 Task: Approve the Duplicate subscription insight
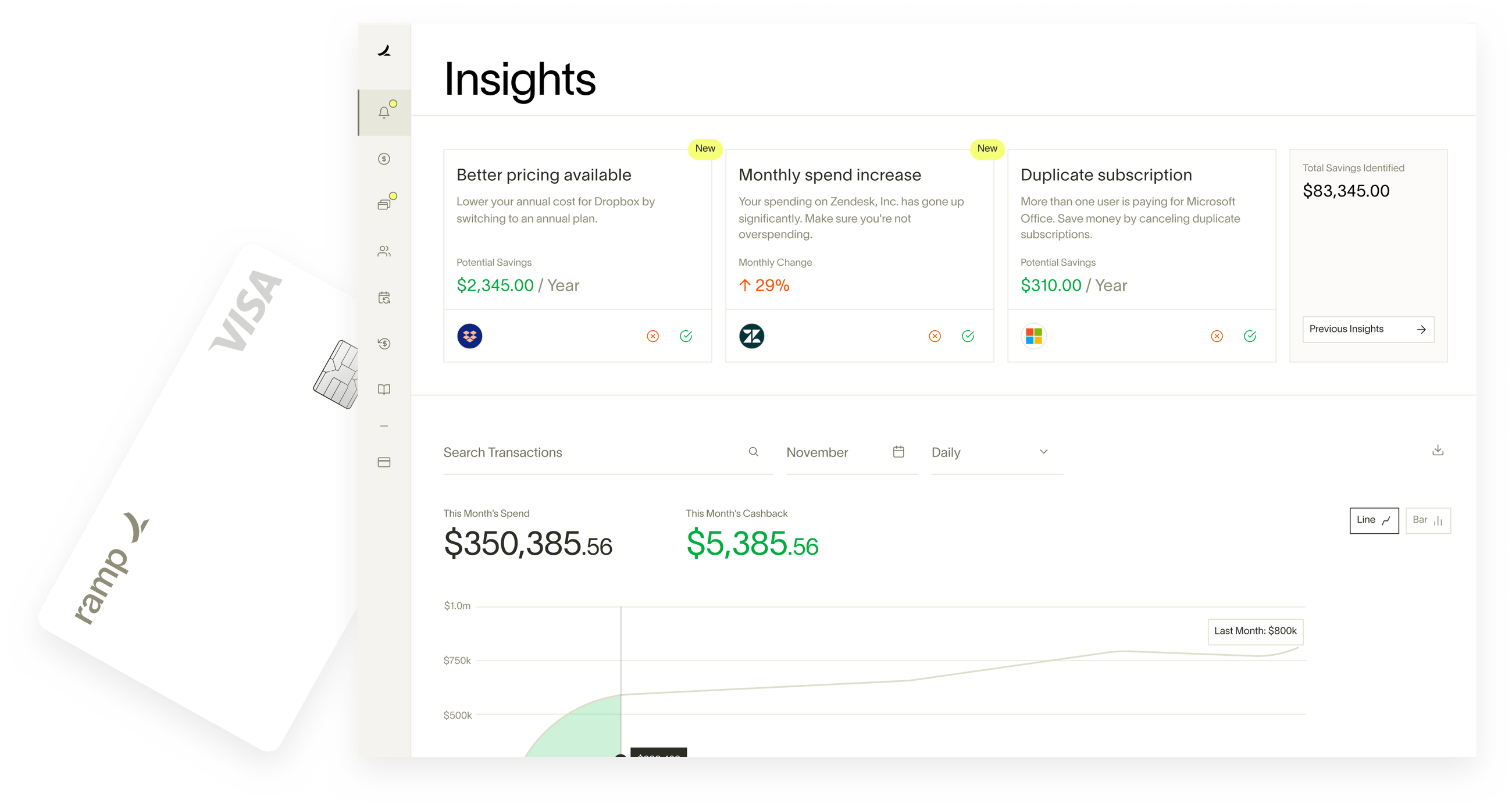click(x=1250, y=335)
